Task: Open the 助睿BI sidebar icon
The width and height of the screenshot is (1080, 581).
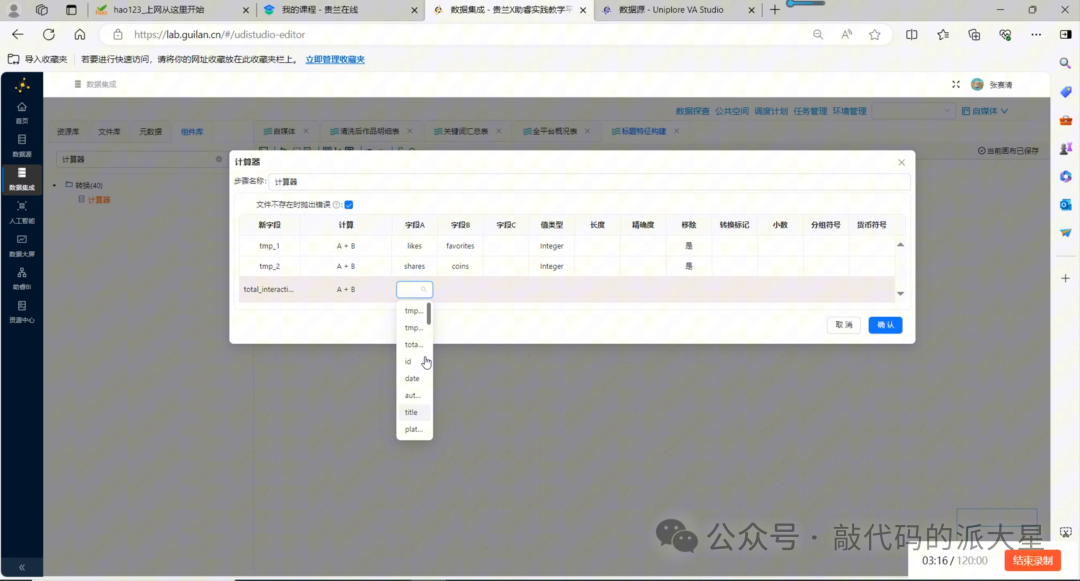Action: [x=22, y=278]
